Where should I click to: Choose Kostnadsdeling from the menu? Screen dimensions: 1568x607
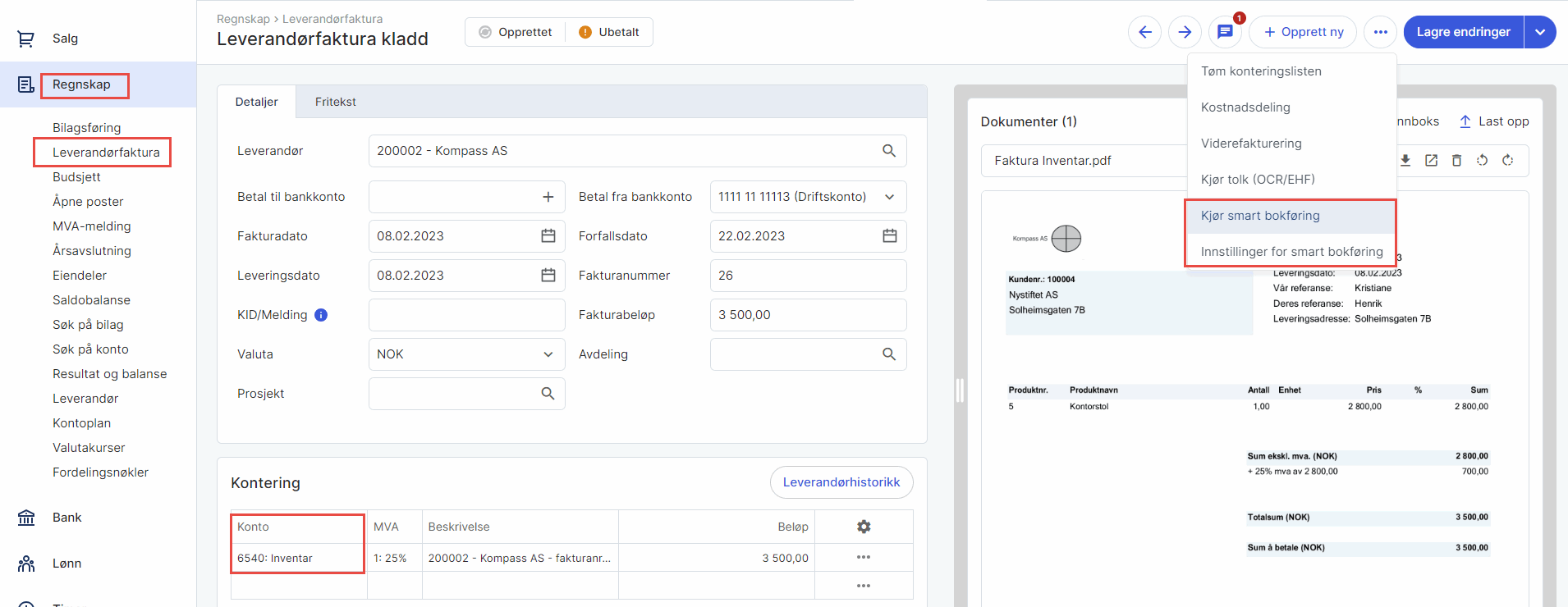(1245, 107)
